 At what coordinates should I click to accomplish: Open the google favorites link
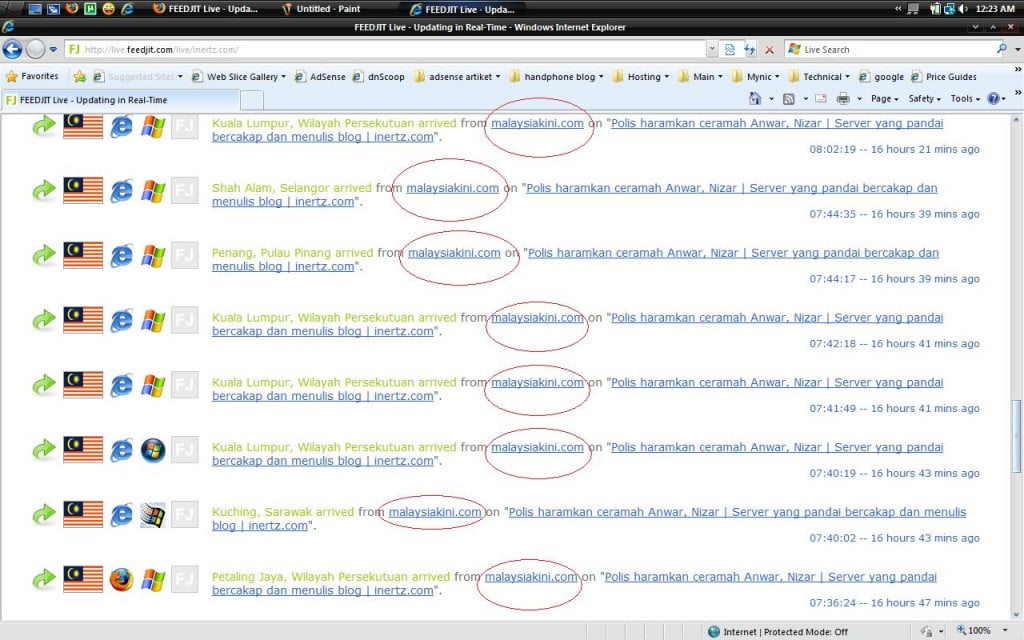(x=882, y=76)
